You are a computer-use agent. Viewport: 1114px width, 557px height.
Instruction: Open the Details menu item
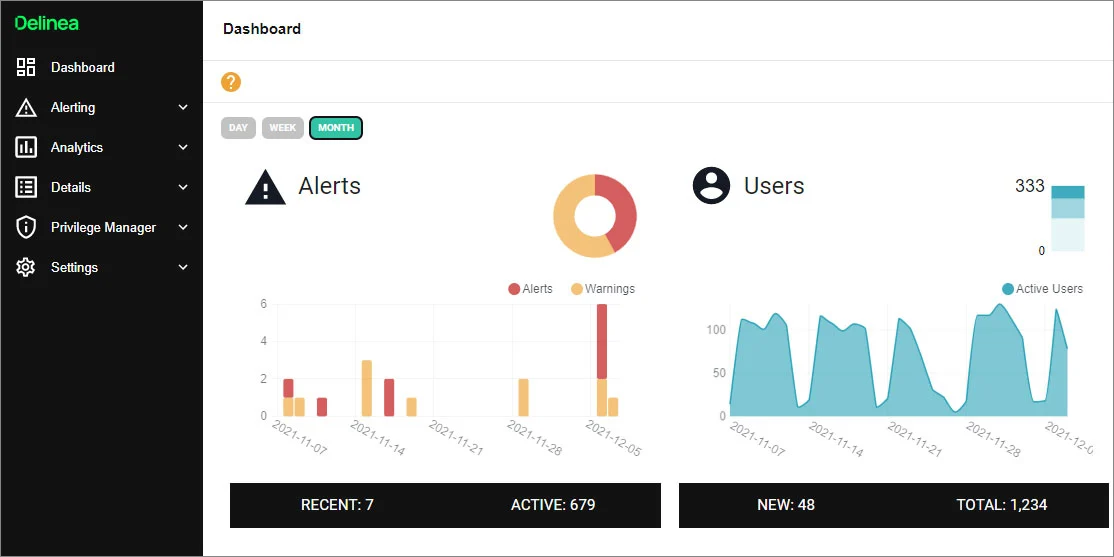70,188
